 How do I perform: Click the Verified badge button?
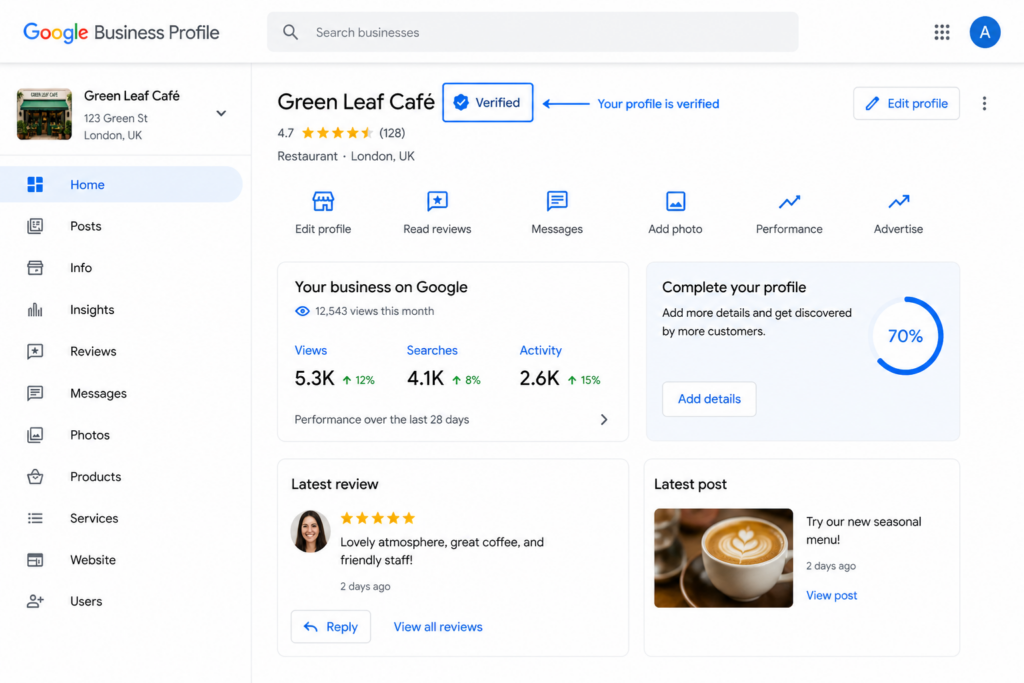pos(488,103)
